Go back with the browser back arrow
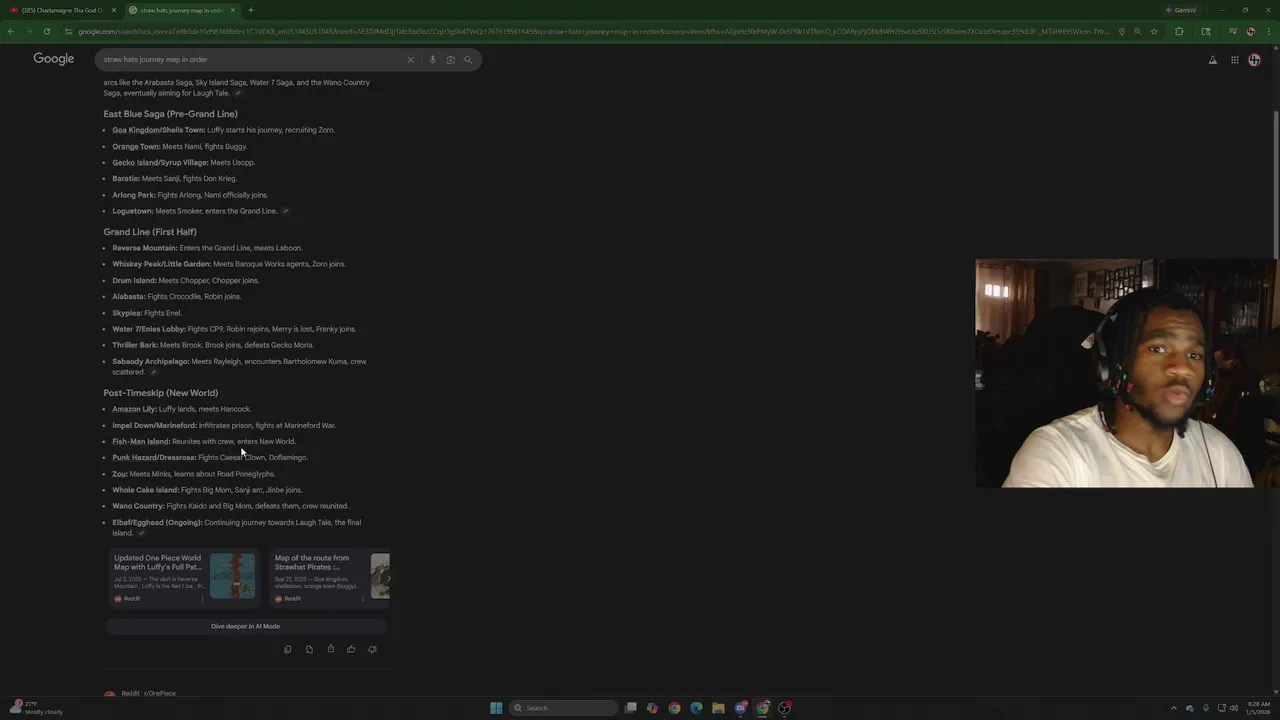The height and width of the screenshot is (720, 1280). [x=10, y=31]
